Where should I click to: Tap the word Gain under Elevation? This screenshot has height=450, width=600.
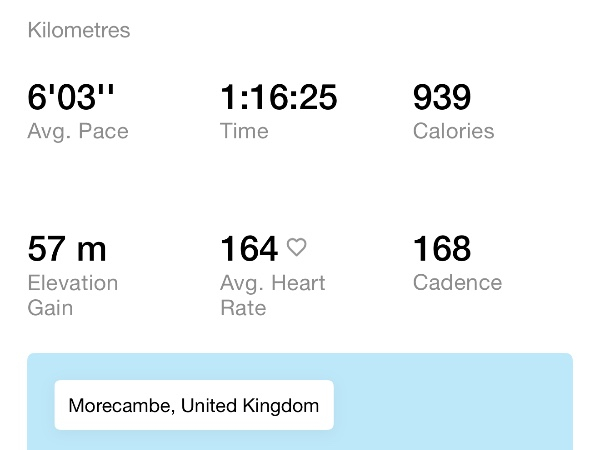[50, 307]
